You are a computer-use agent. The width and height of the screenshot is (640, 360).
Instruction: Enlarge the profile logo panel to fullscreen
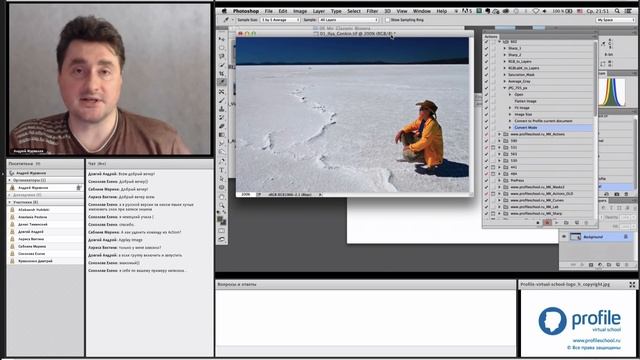(632, 284)
